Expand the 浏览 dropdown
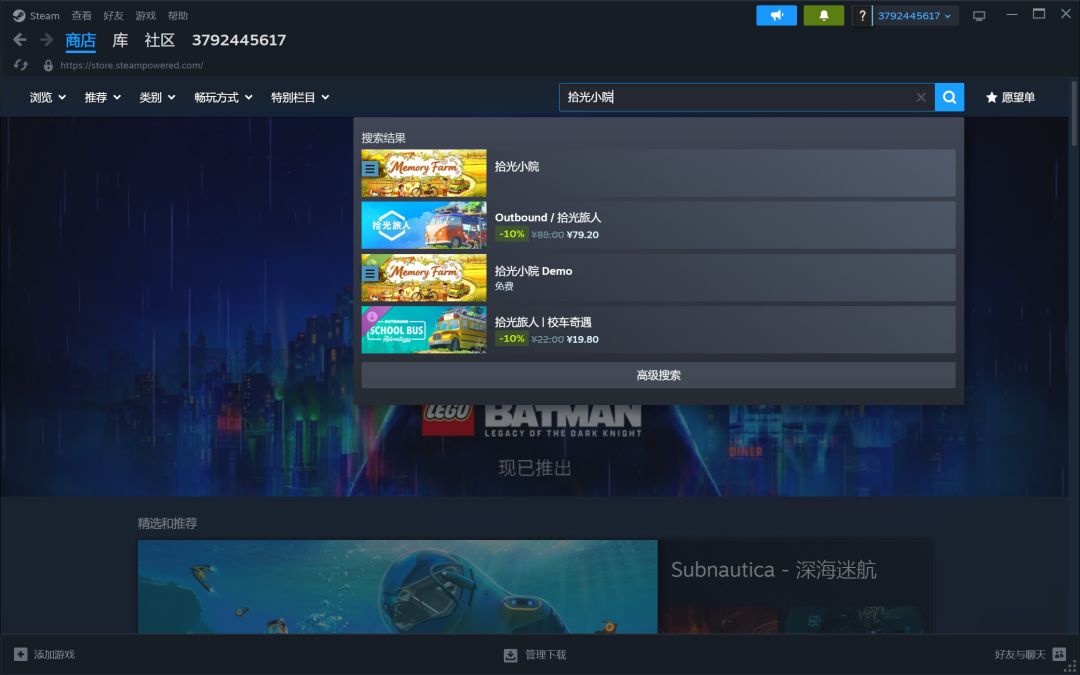1080x675 pixels. 48,97
